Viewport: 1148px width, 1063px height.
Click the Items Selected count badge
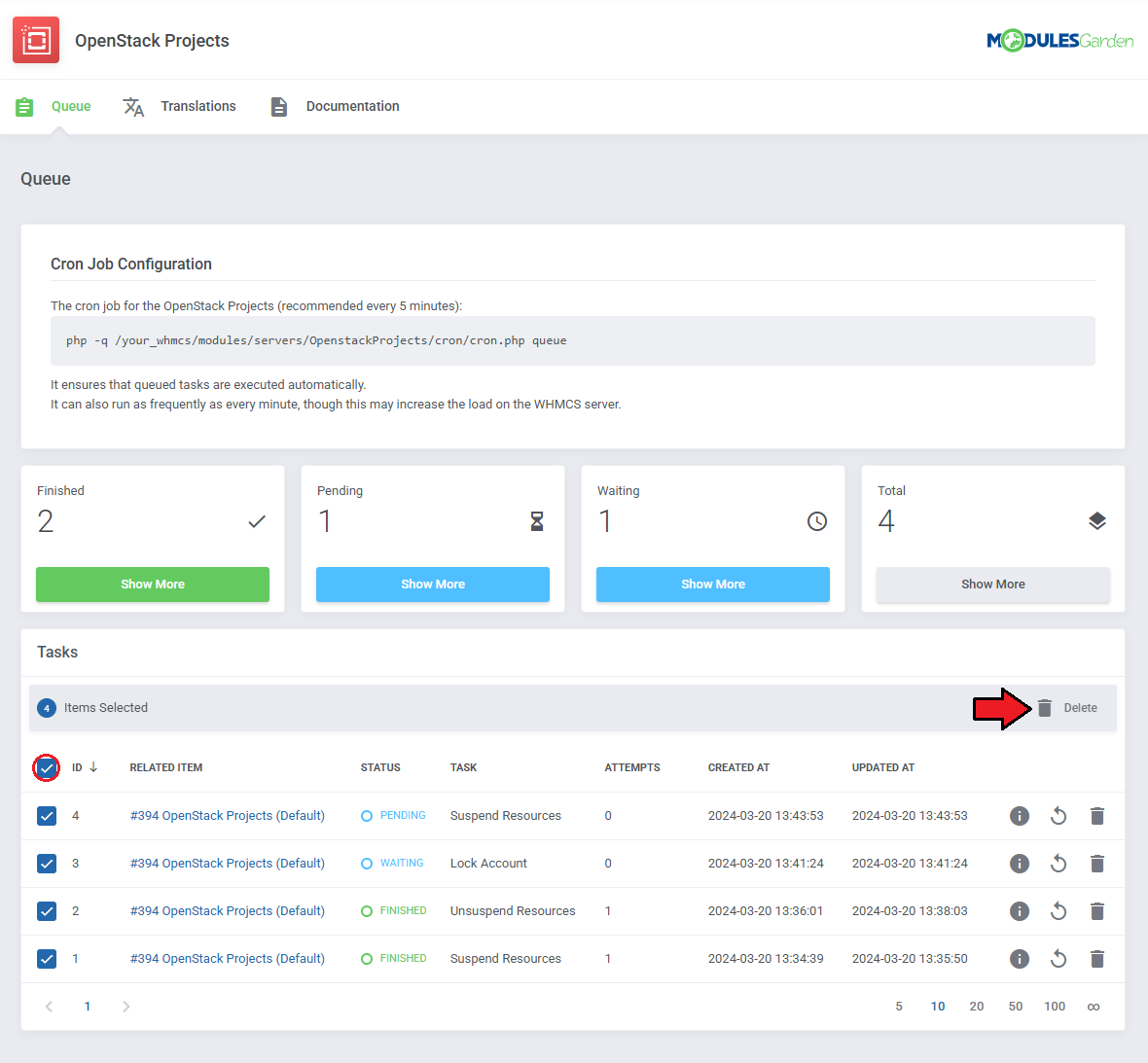[x=47, y=708]
